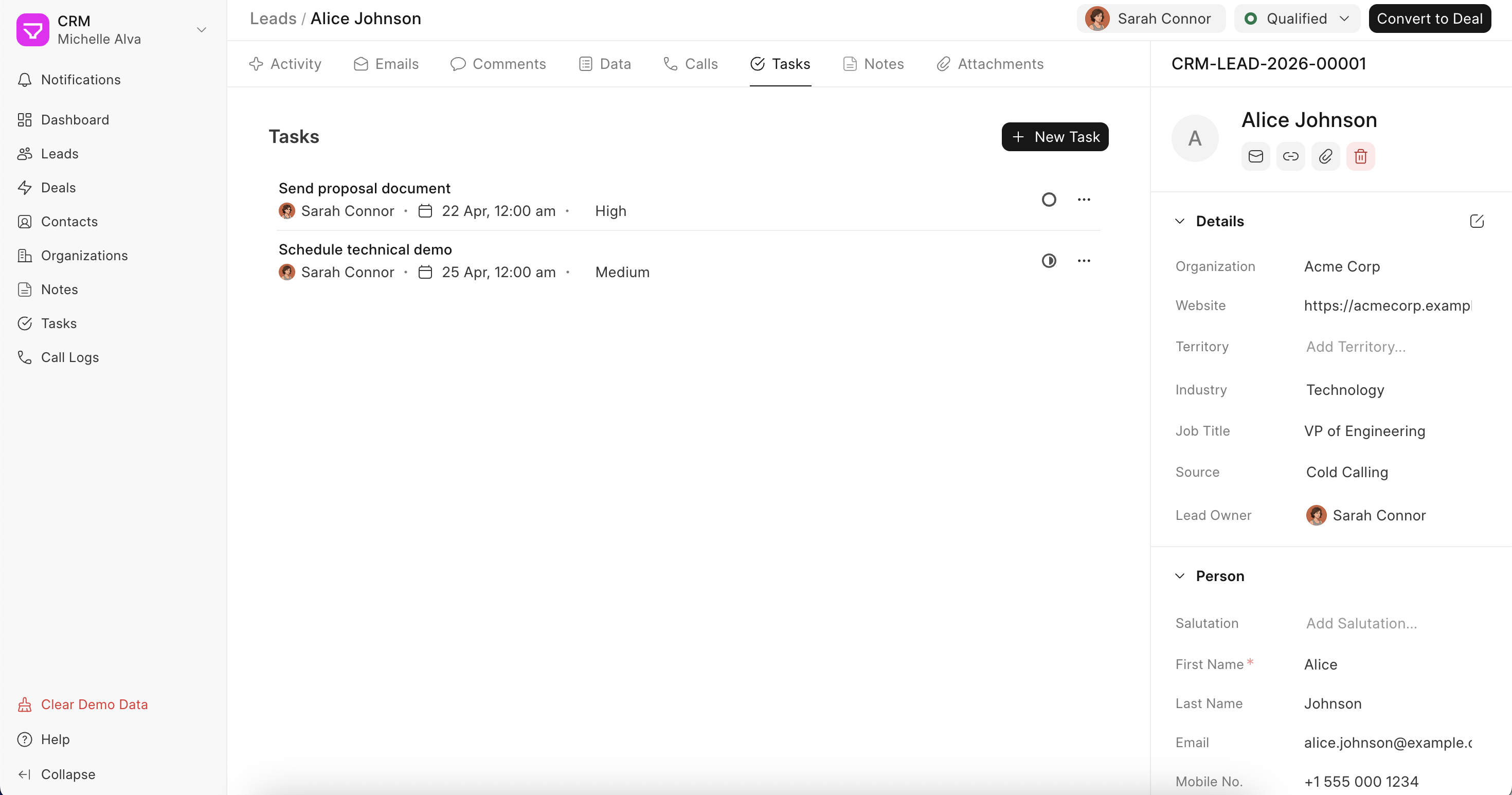Viewport: 1512px width, 795px height.
Task: Click the New Task button
Action: pyautogui.click(x=1054, y=137)
